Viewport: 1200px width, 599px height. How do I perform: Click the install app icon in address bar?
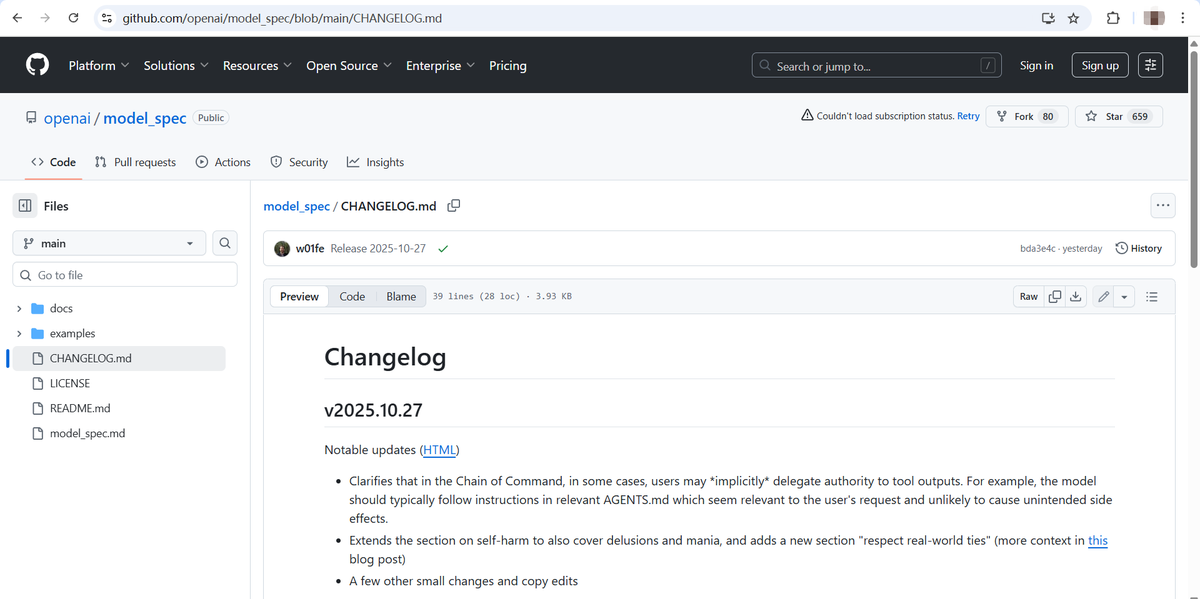pyautogui.click(x=1048, y=18)
